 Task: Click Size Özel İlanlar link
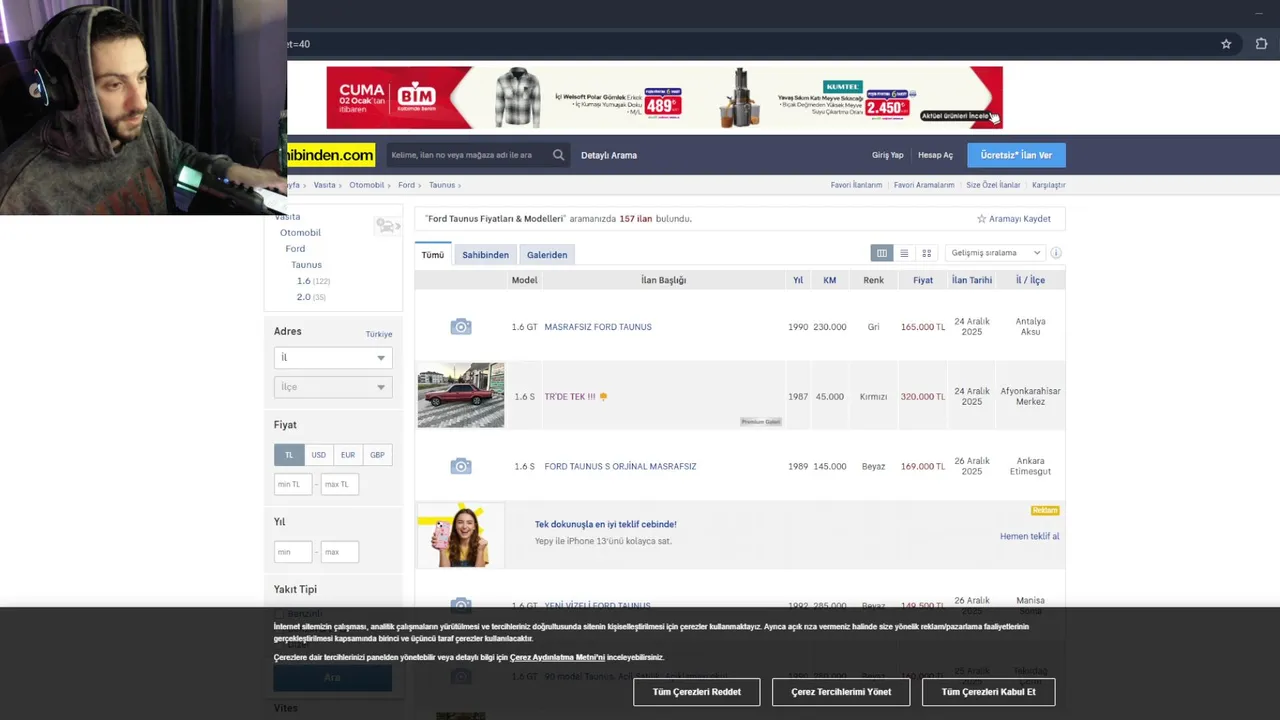993,185
